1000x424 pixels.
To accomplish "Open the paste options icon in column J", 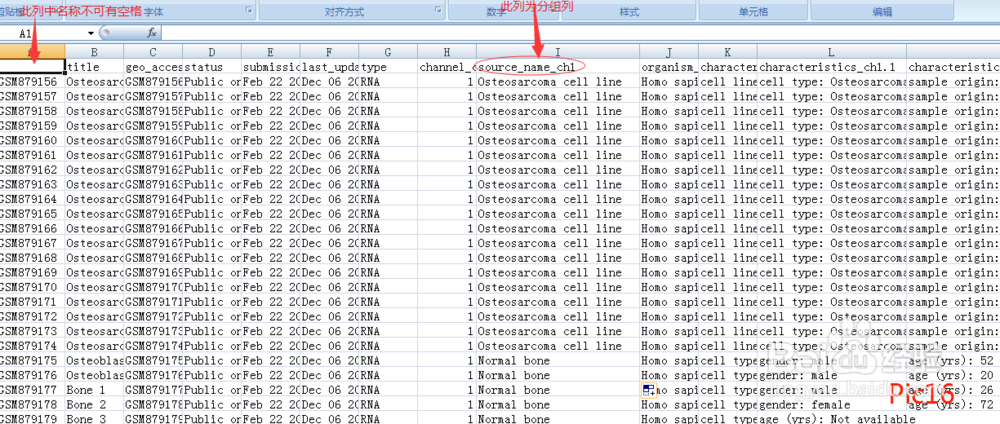I will [648, 390].
